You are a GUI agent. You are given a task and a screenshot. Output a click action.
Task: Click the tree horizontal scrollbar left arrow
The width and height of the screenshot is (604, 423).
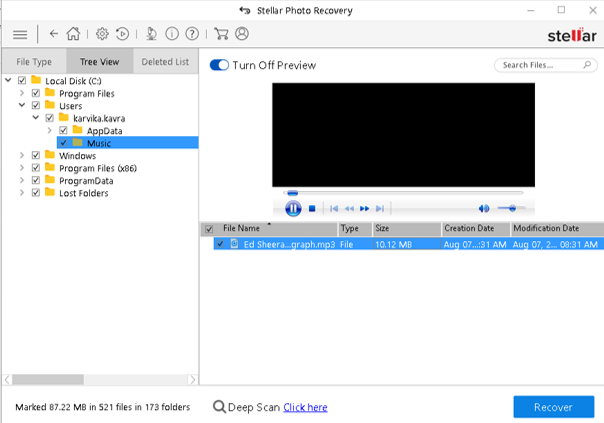point(7,380)
